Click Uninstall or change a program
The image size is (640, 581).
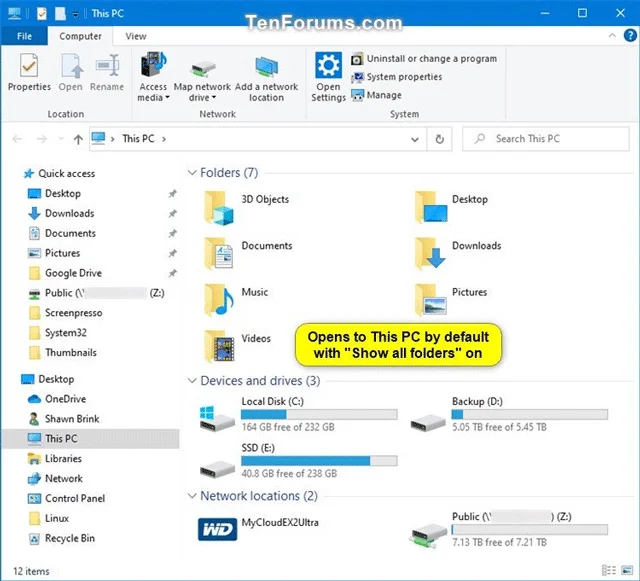click(424, 59)
